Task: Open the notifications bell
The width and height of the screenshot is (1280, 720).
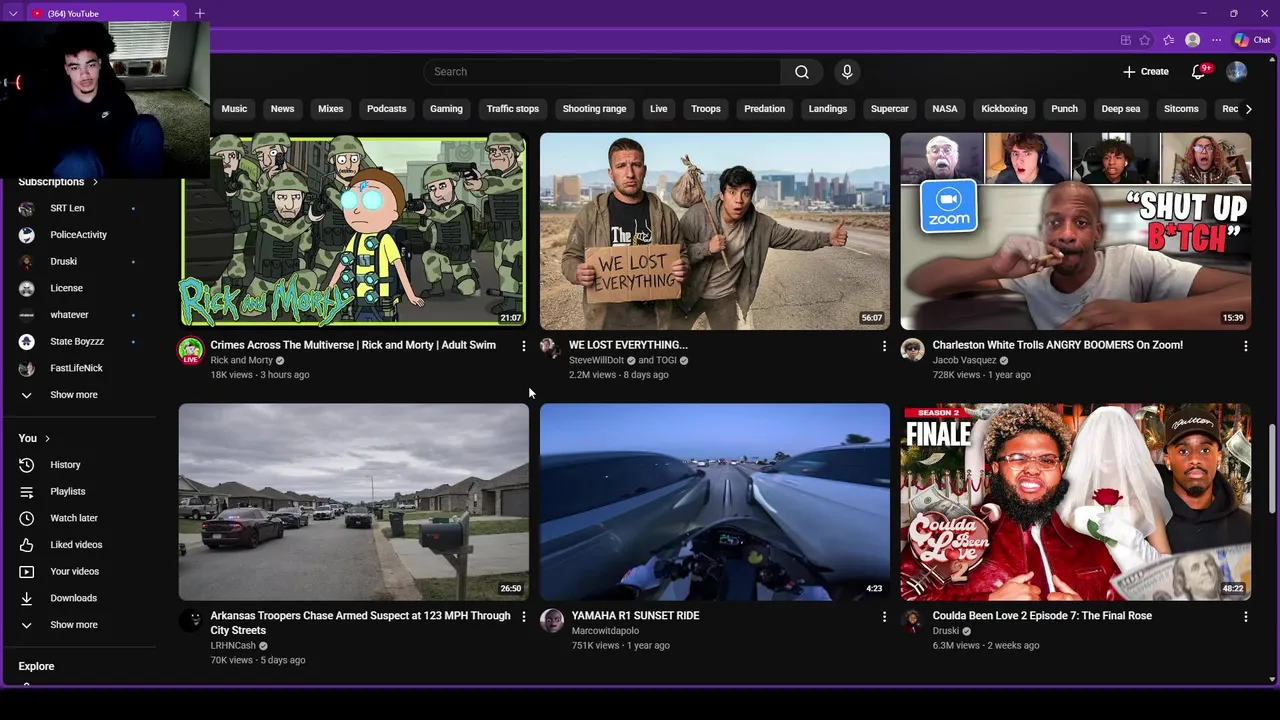Action: coord(1198,72)
